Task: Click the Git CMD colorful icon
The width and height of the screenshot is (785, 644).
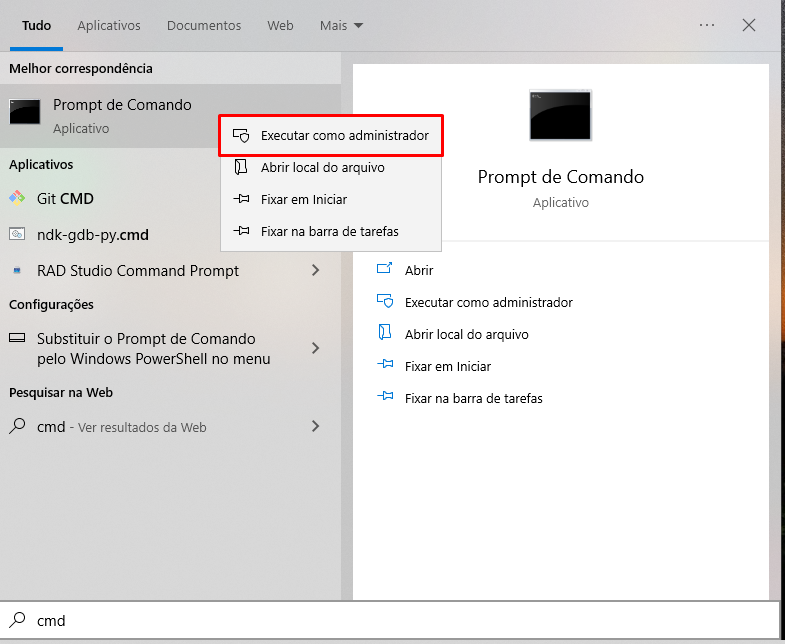Action: point(17,198)
